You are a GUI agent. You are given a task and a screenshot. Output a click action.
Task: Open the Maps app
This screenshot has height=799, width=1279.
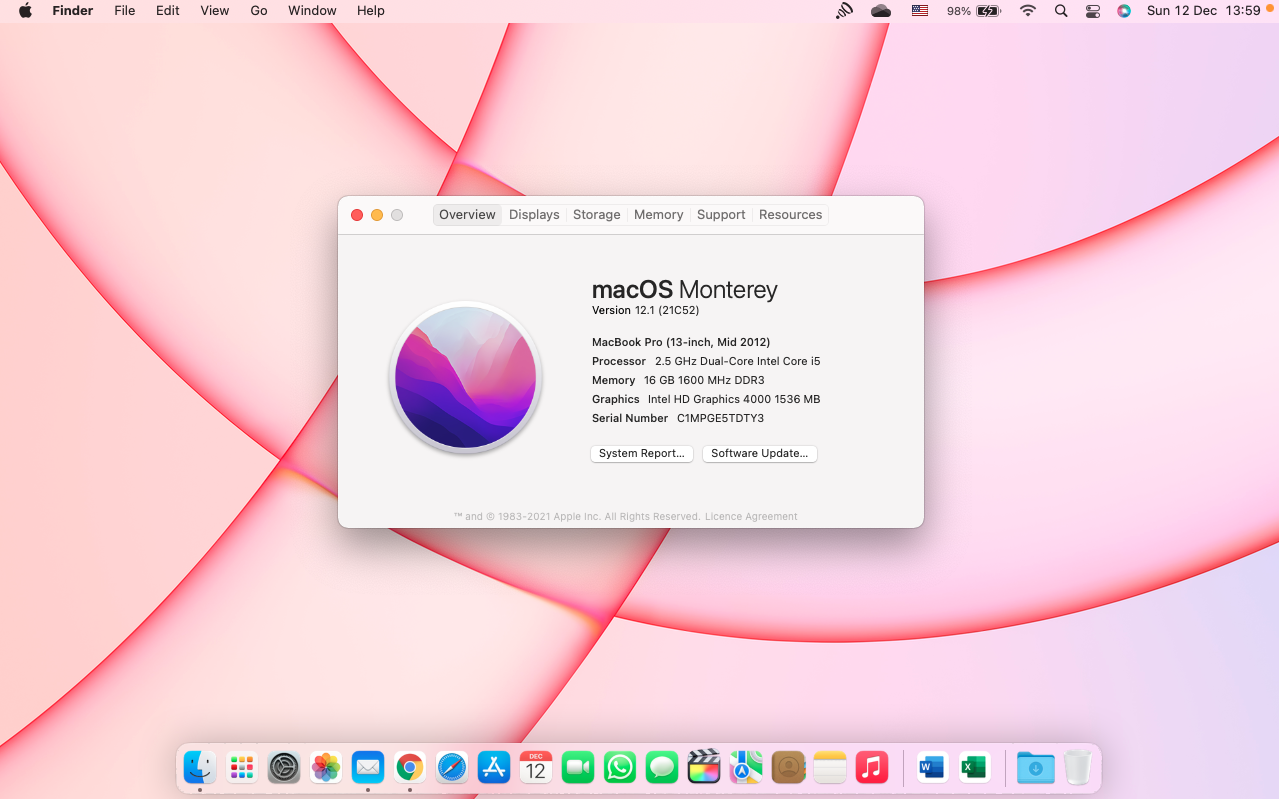746,767
